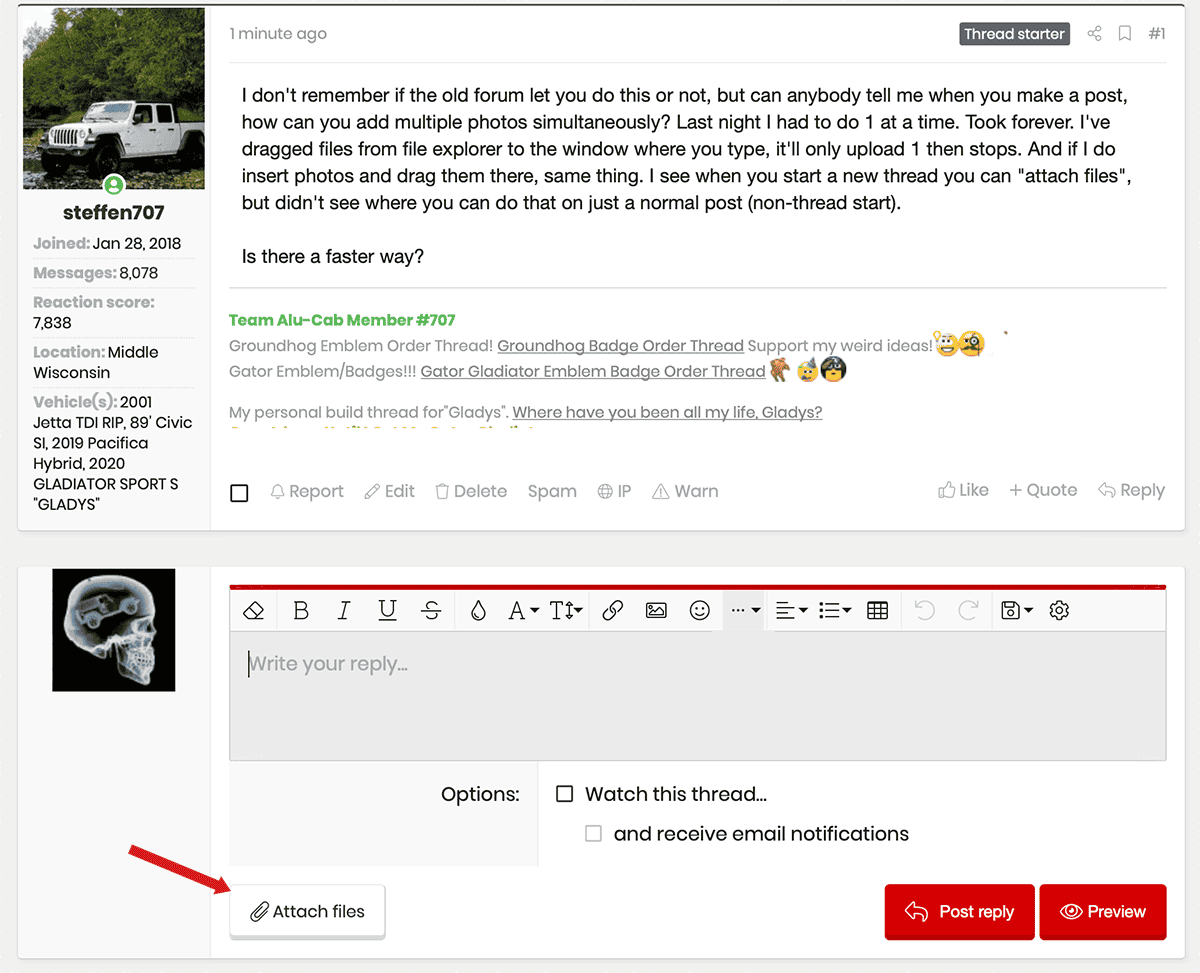Screen dimensions: 1200x973
Task: Share post via the share icon
Action: [1094, 34]
